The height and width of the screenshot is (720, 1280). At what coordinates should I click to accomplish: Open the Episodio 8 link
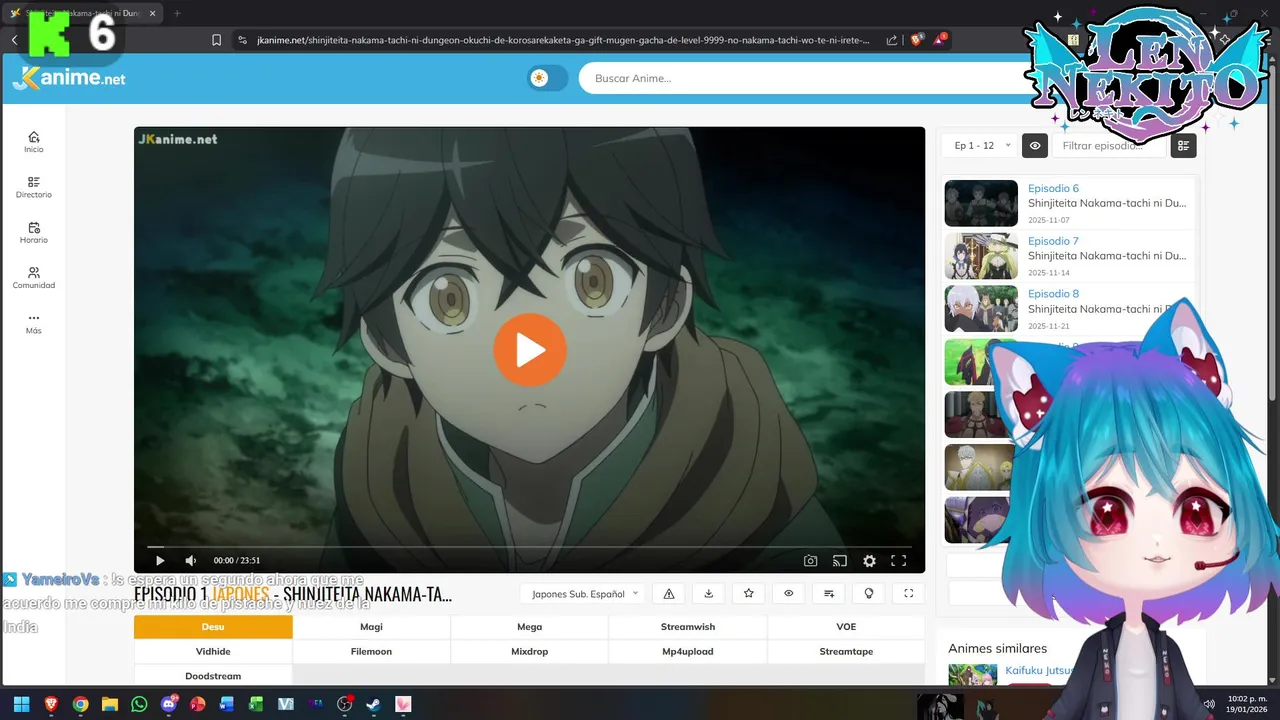[1053, 294]
